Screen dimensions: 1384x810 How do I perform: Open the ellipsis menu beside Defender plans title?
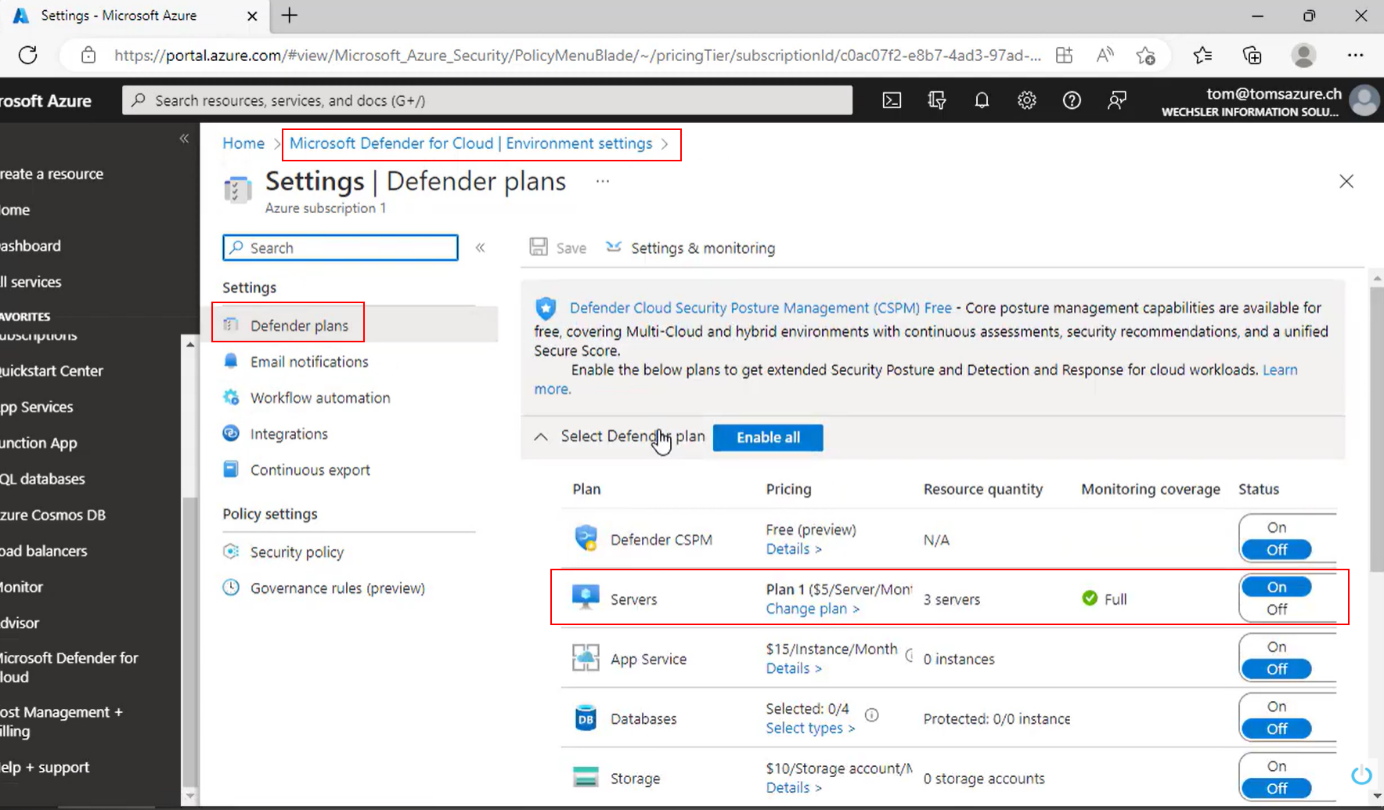602,181
